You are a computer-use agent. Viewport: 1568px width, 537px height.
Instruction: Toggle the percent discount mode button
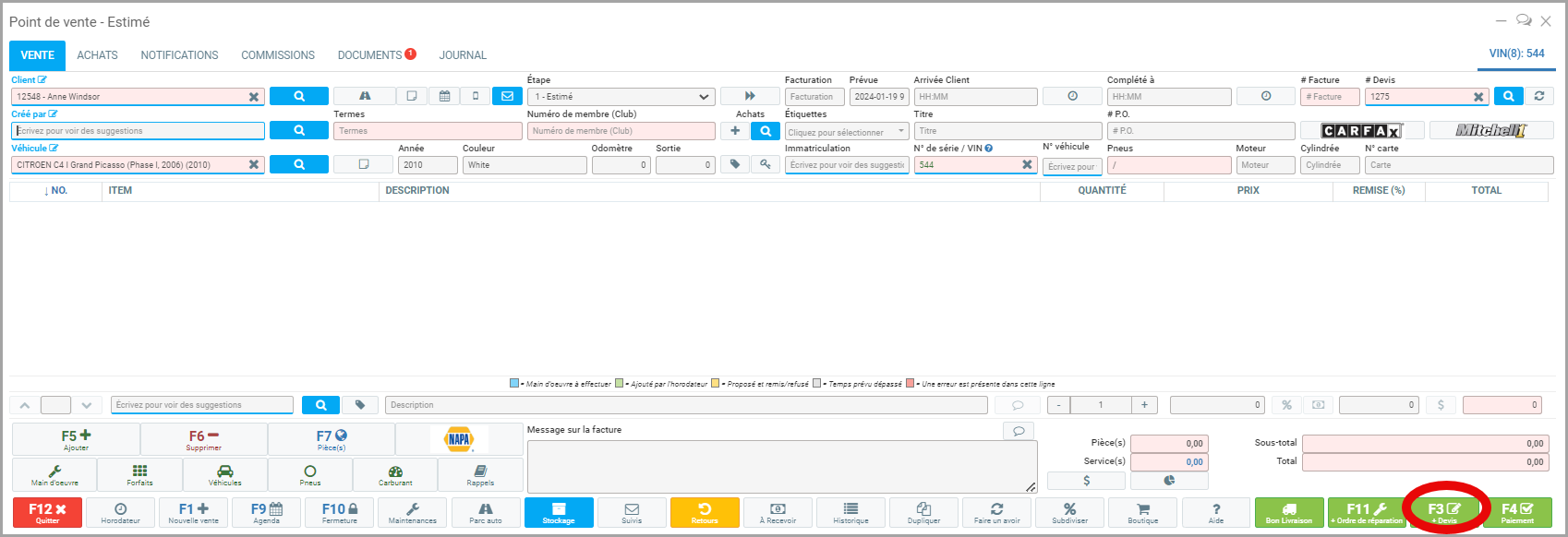(1286, 405)
